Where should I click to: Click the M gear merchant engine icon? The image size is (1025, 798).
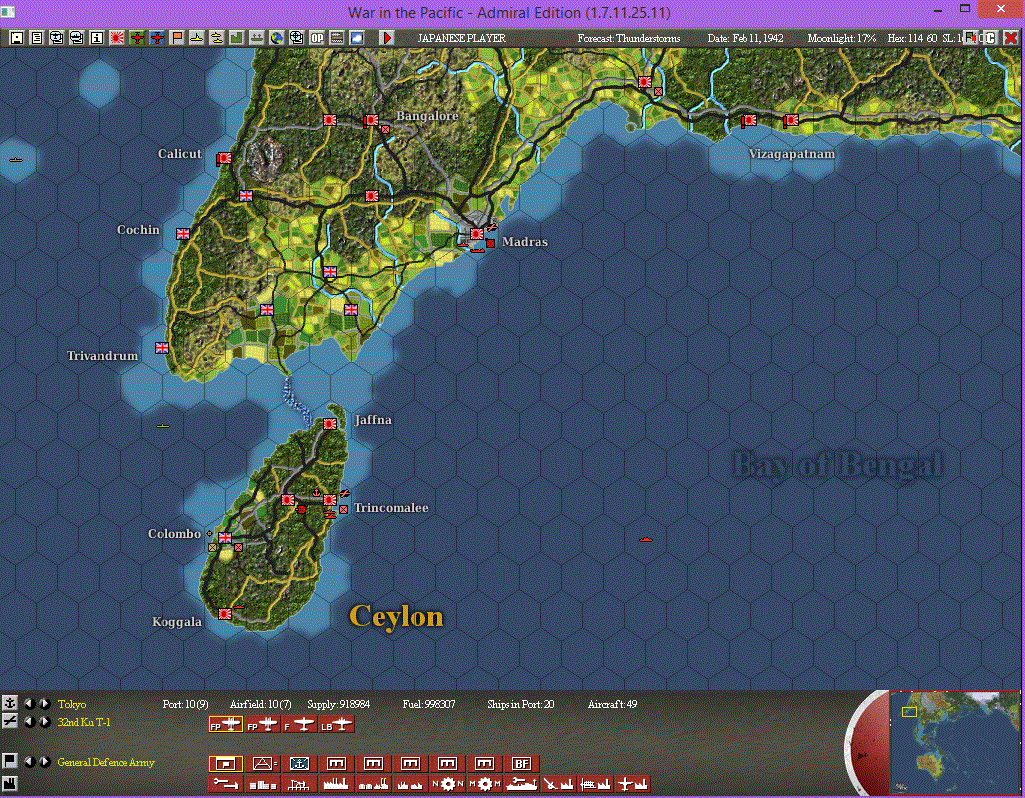point(484,784)
